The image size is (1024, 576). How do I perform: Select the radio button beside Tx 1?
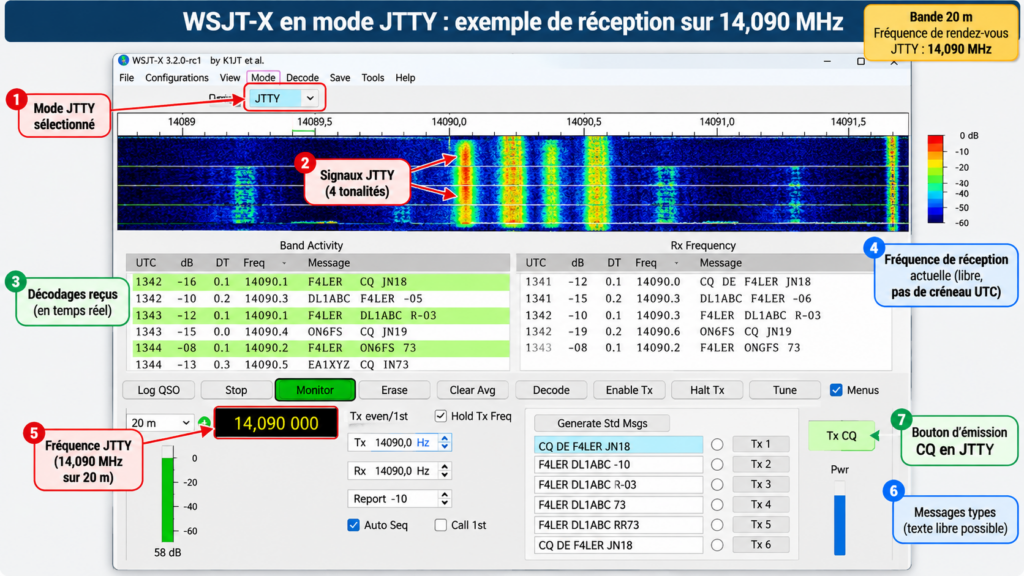tap(717, 445)
